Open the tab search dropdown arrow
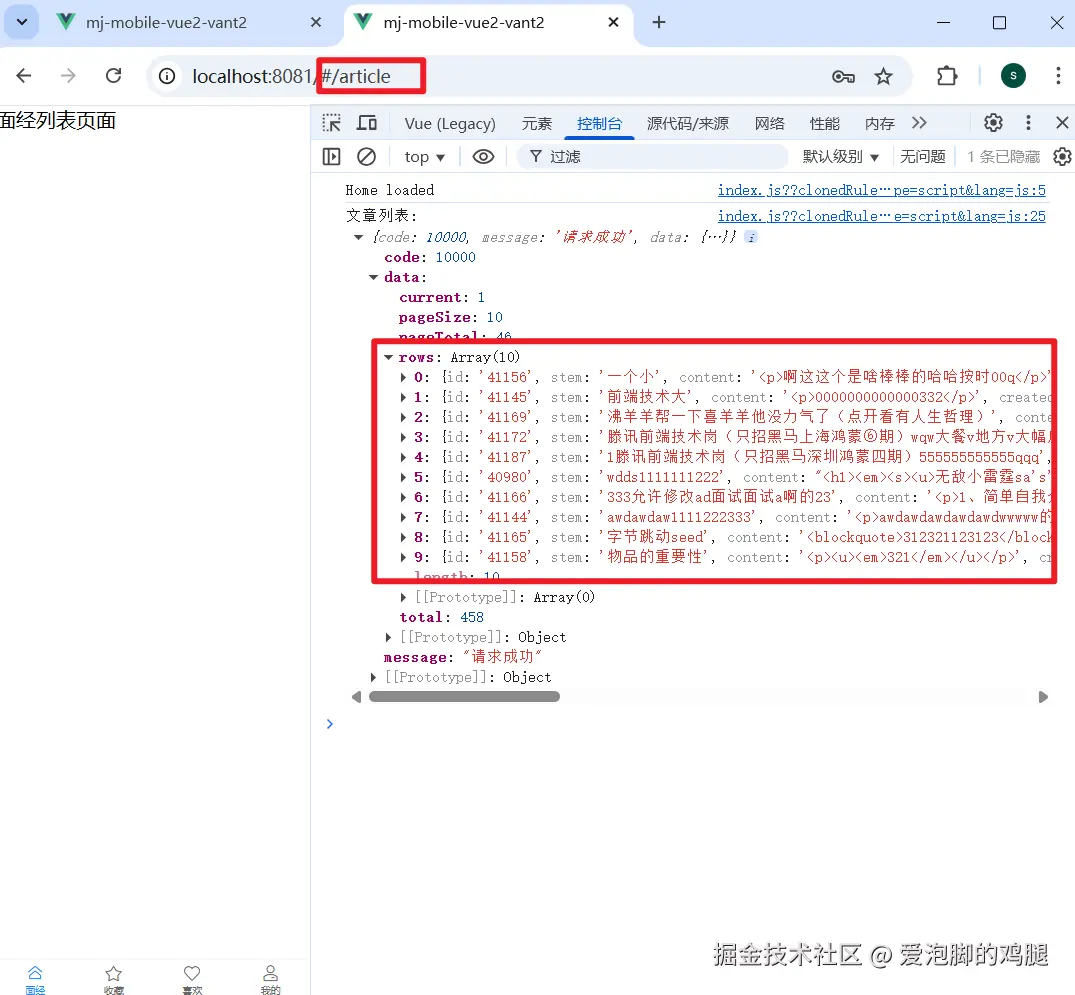1075x995 pixels. 22,22
